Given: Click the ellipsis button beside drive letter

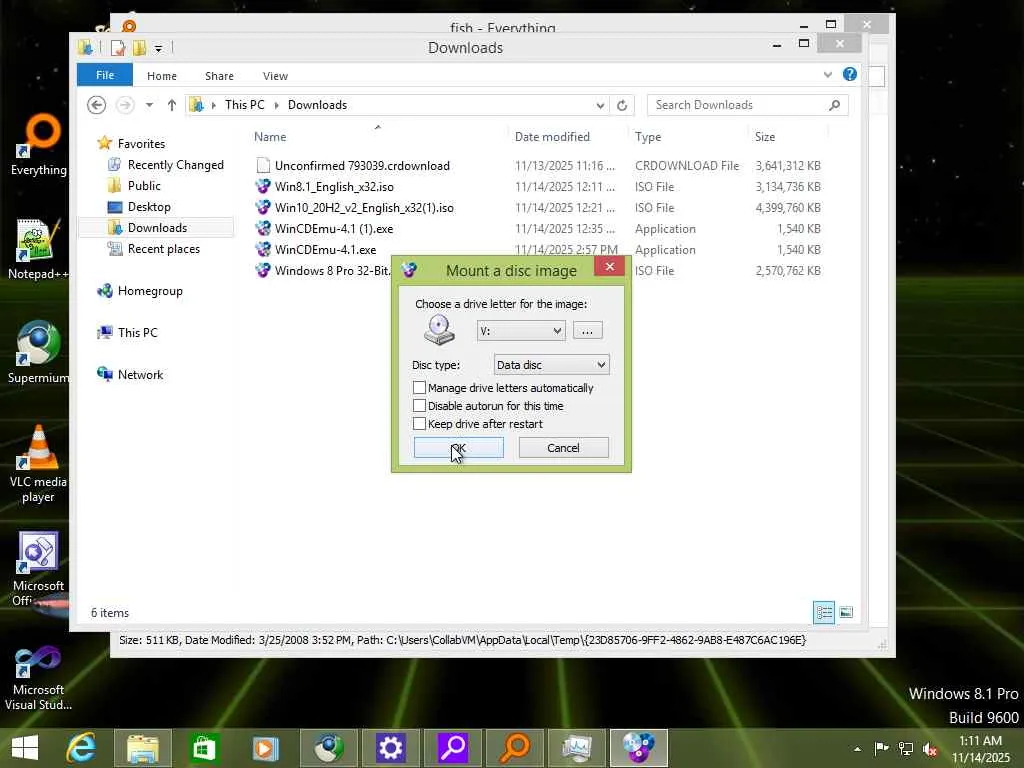Looking at the screenshot, I should [x=587, y=330].
